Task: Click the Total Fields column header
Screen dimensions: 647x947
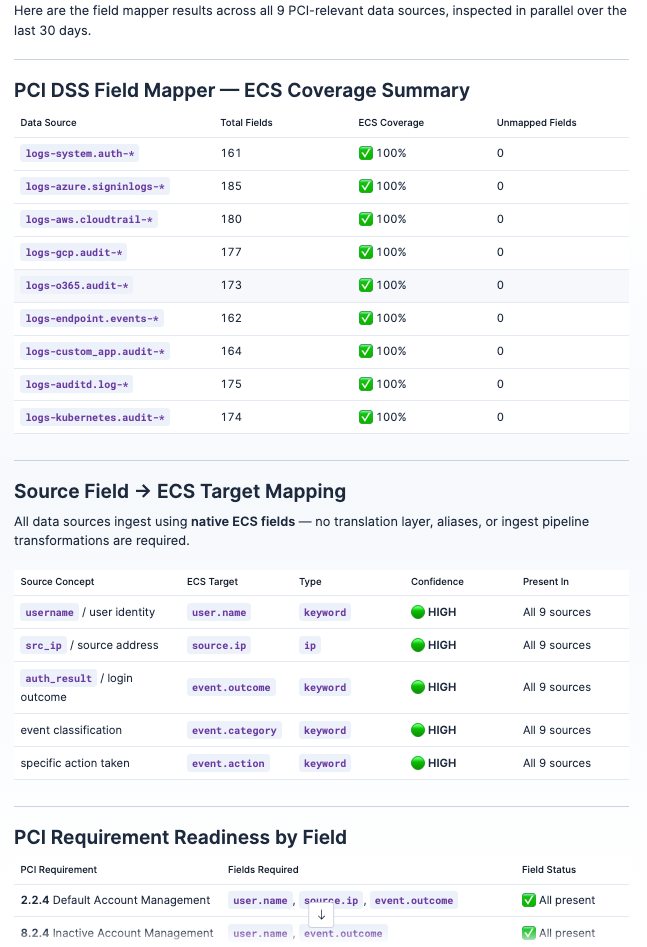Action: pyautogui.click(x=246, y=123)
